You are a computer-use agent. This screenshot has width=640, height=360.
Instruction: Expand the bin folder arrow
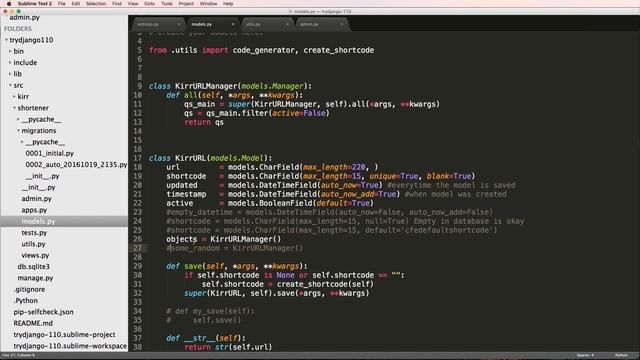[10, 51]
